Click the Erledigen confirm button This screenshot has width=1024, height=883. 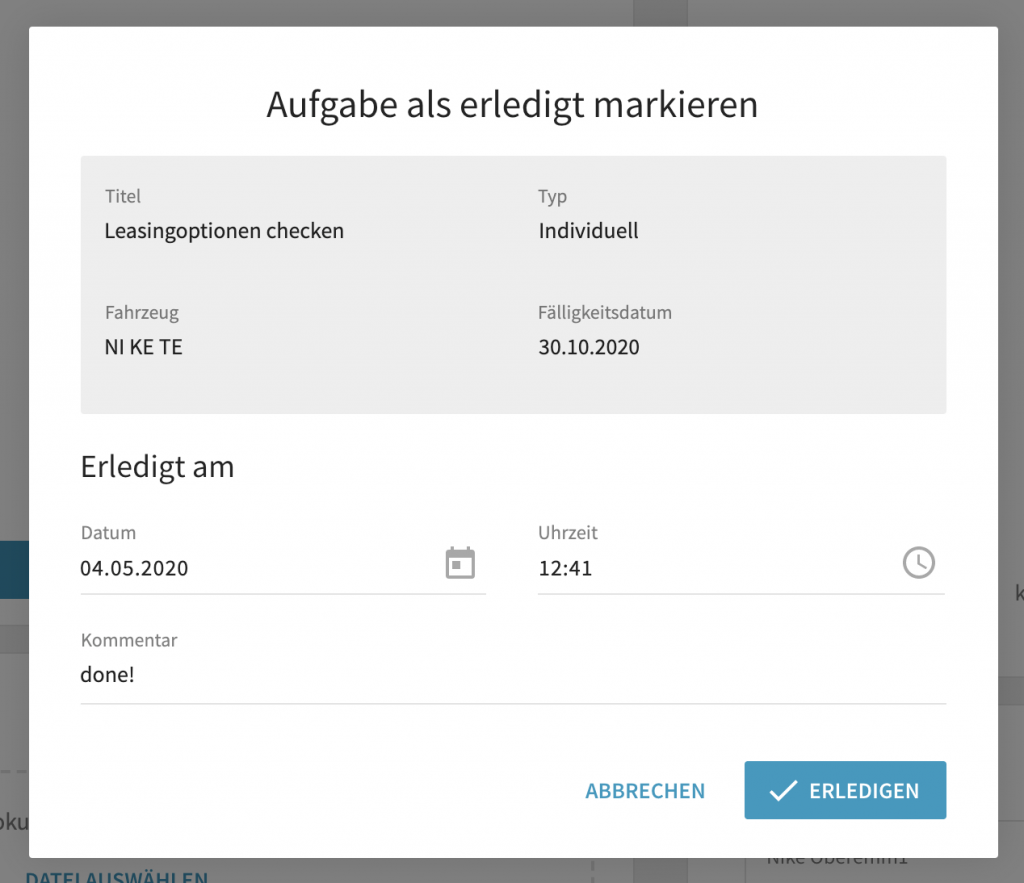click(845, 790)
